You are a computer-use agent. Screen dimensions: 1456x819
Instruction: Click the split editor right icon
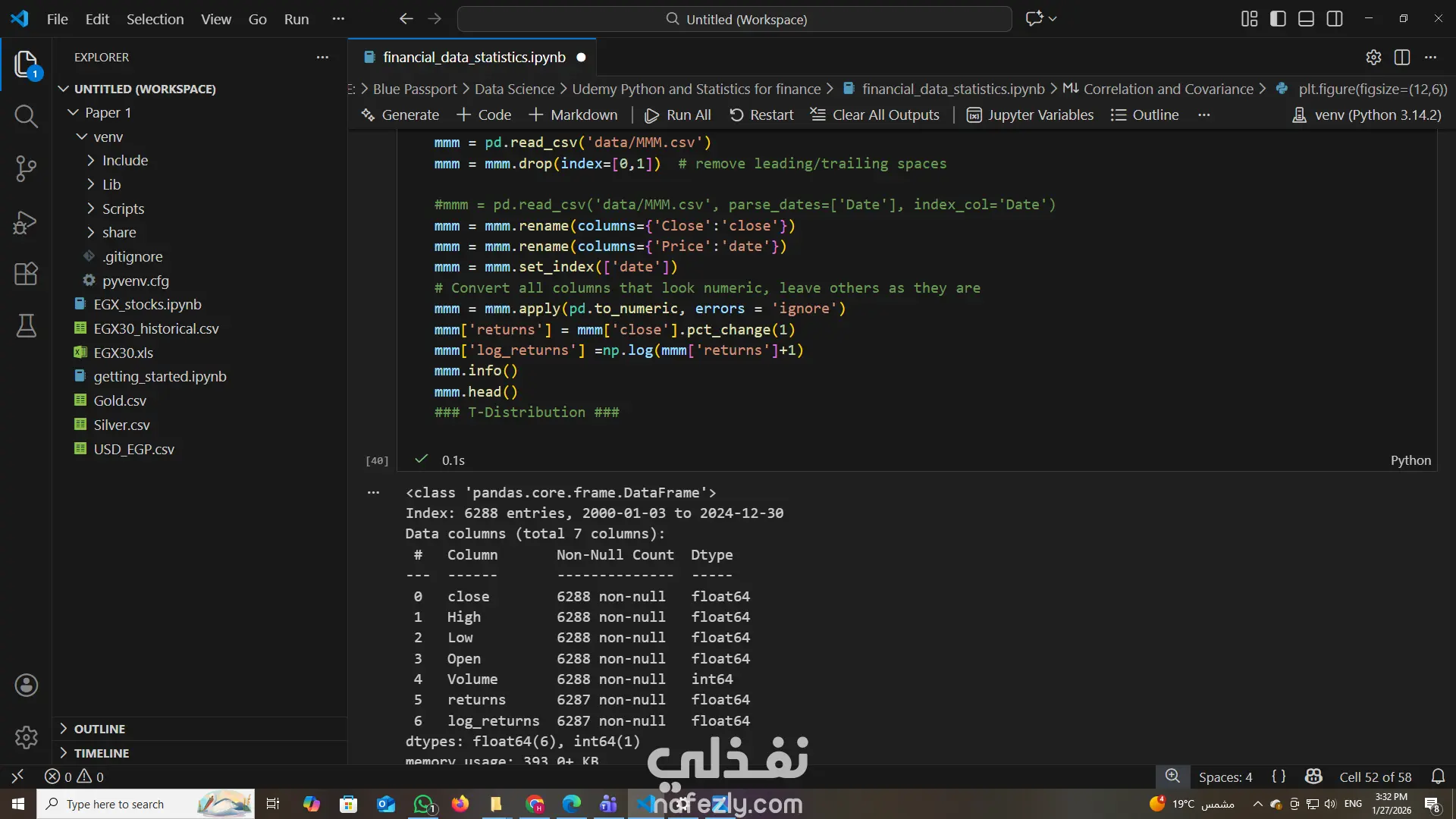1402,57
